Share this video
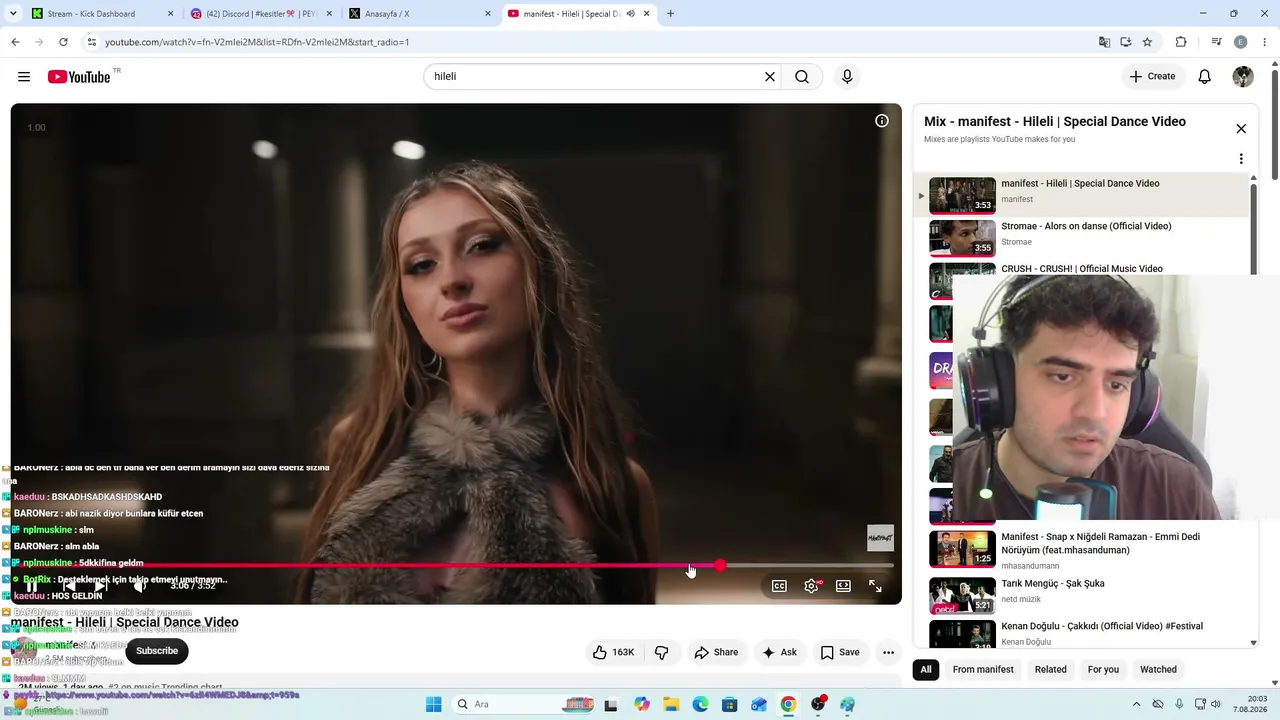 [x=716, y=652]
